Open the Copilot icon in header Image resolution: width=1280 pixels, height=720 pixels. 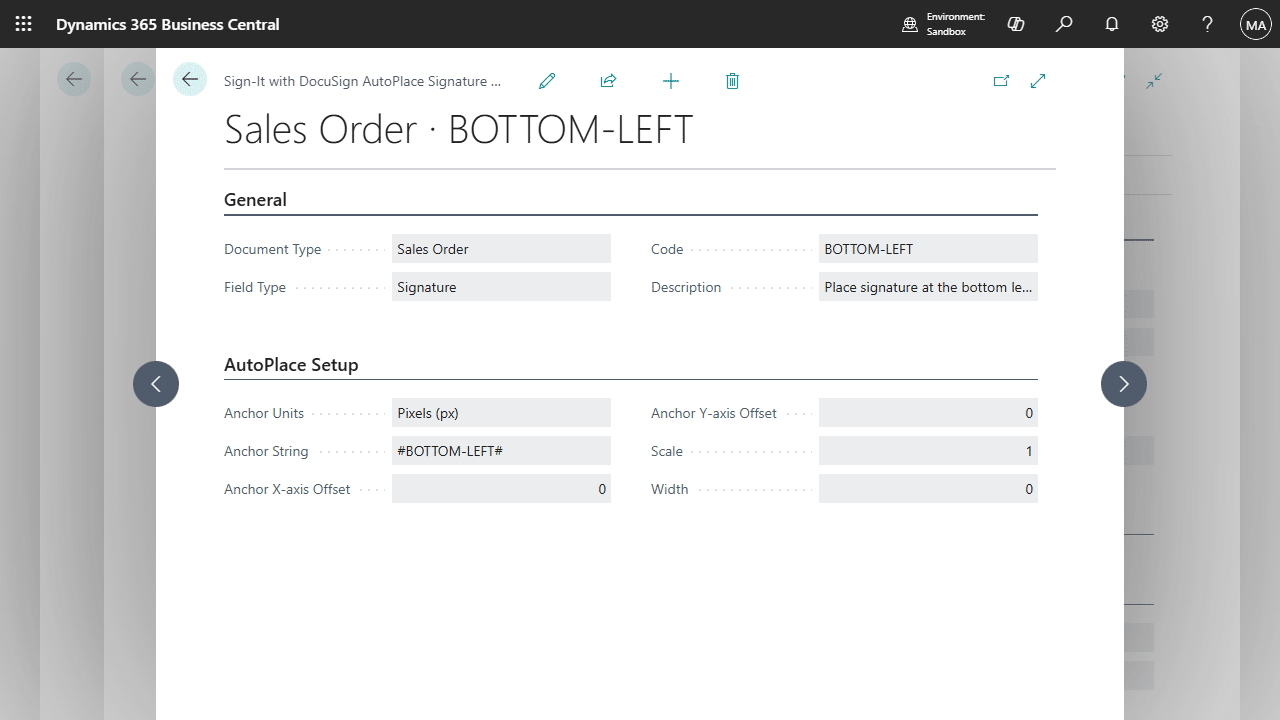pos(1016,24)
